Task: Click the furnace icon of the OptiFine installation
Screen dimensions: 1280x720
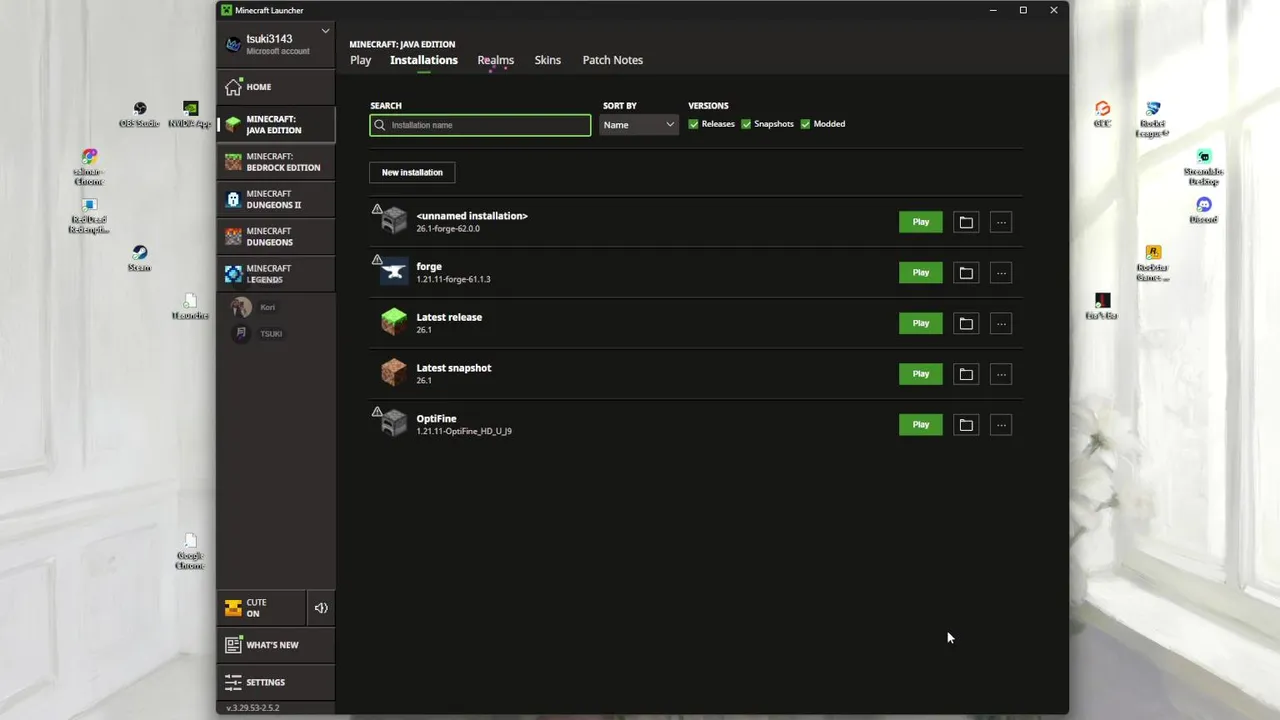Action: [394, 424]
